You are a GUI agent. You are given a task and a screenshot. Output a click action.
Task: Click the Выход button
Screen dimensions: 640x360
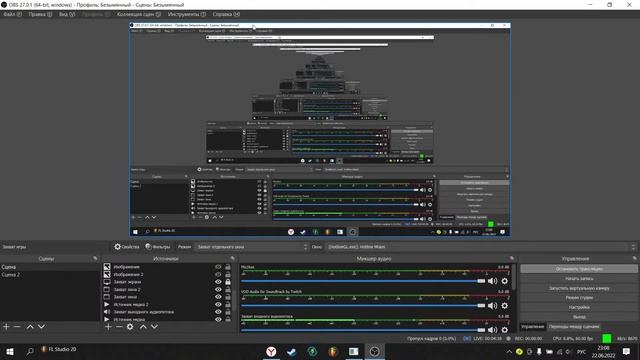tap(579, 317)
